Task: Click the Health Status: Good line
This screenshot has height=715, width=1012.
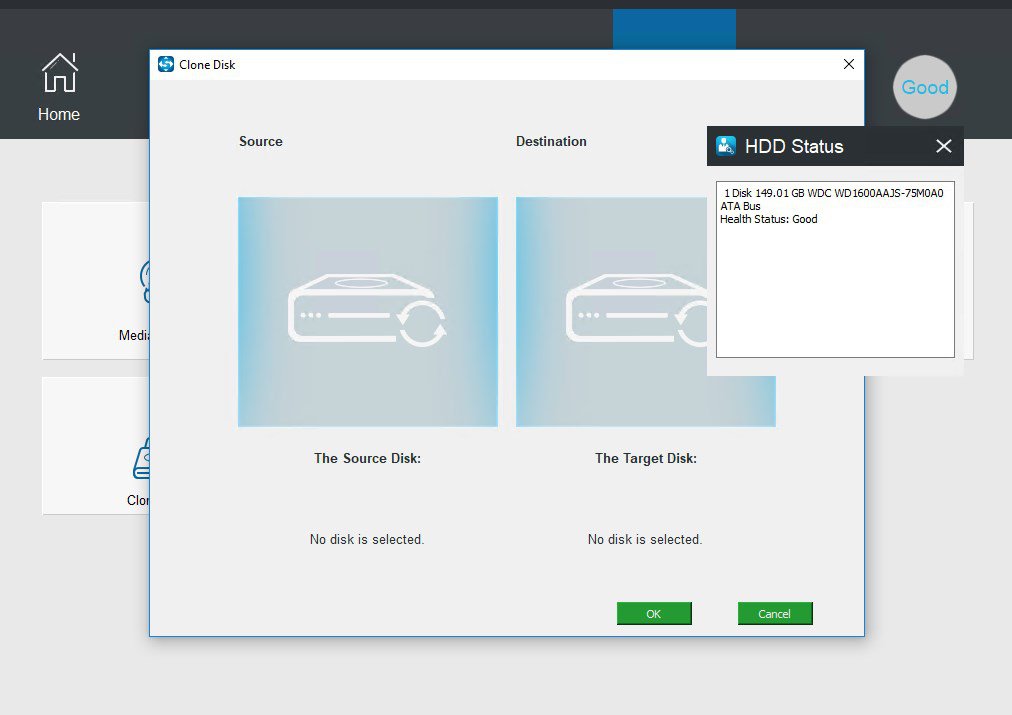Action: pos(769,219)
